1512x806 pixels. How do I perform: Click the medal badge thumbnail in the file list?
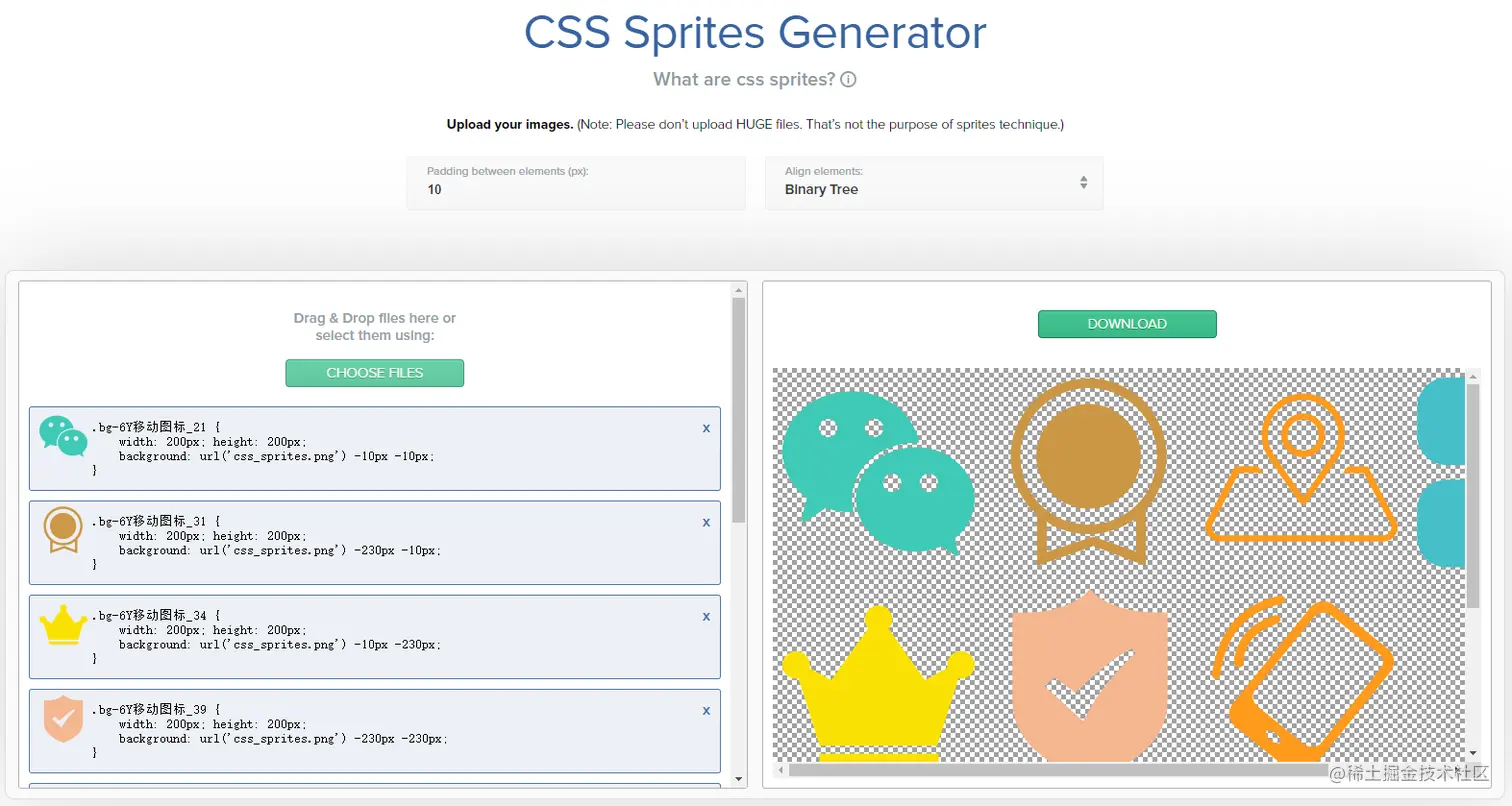pyautogui.click(x=63, y=530)
